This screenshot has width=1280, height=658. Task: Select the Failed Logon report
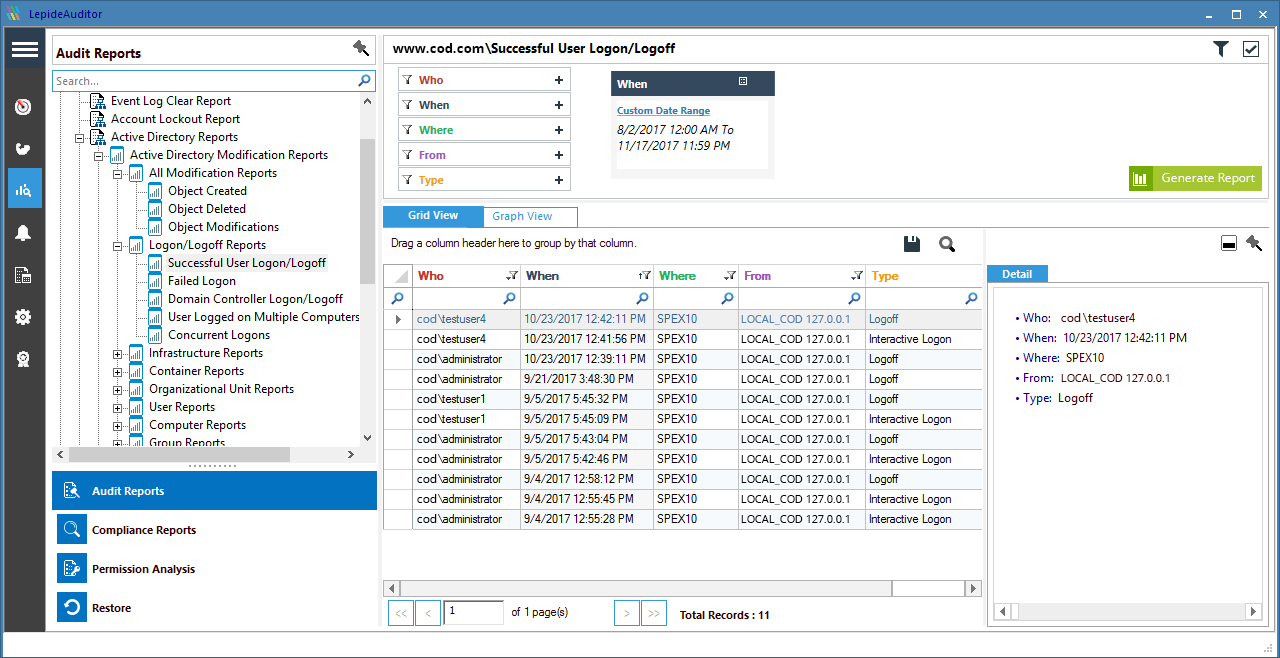(x=202, y=281)
